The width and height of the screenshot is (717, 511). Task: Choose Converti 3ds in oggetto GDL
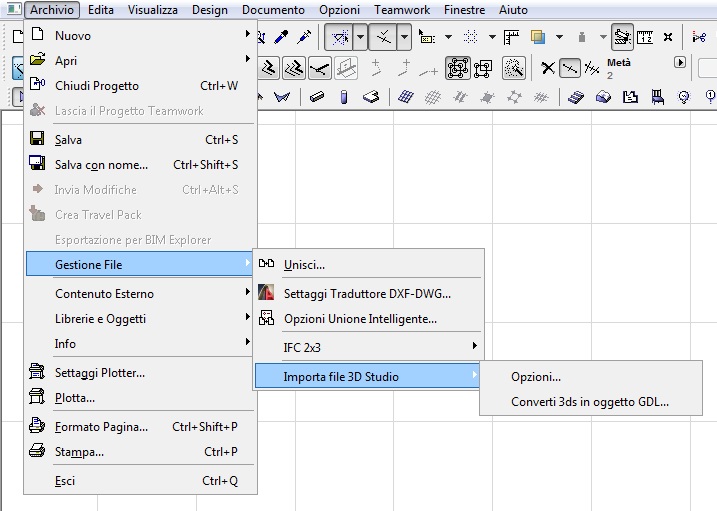590,402
